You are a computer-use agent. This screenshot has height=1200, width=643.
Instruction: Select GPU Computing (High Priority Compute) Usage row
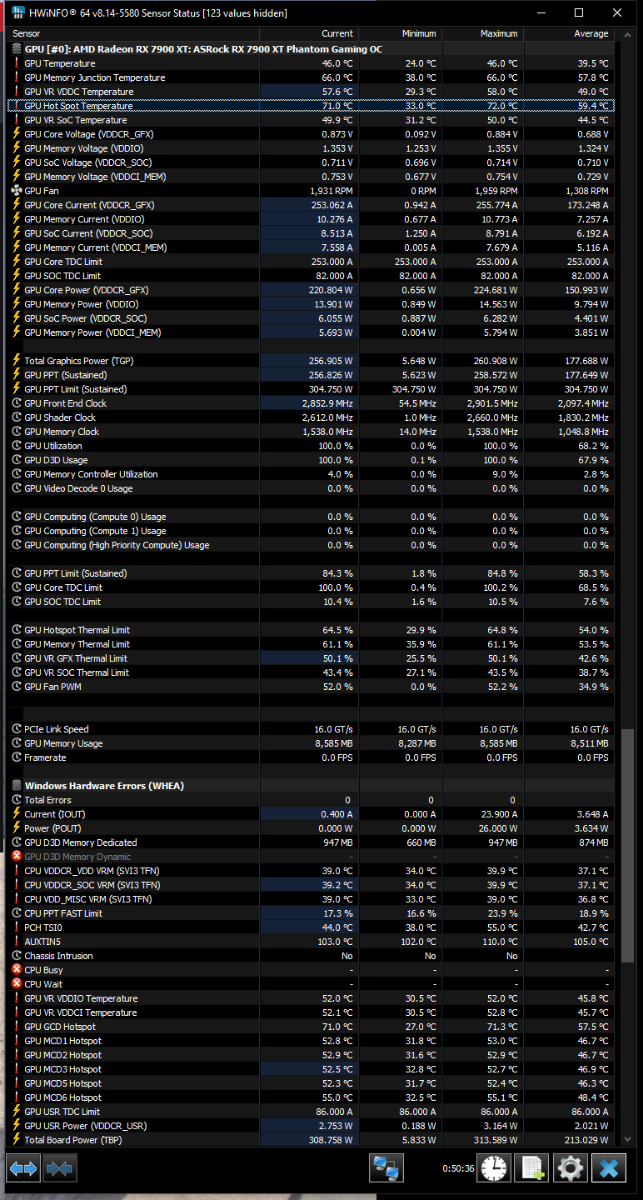pyautogui.click(x=313, y=545)
